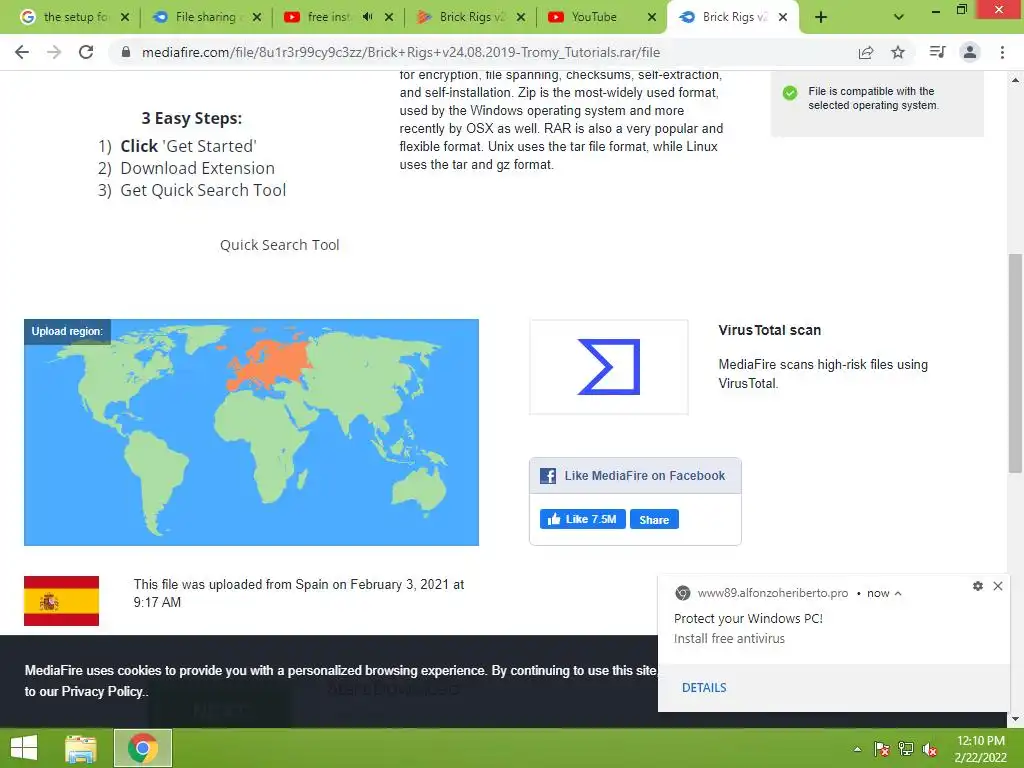This screenshot has height=768, width=1024.
Task: Open the taskbar clock showing 12:10 PM
Action: point(980,748)
